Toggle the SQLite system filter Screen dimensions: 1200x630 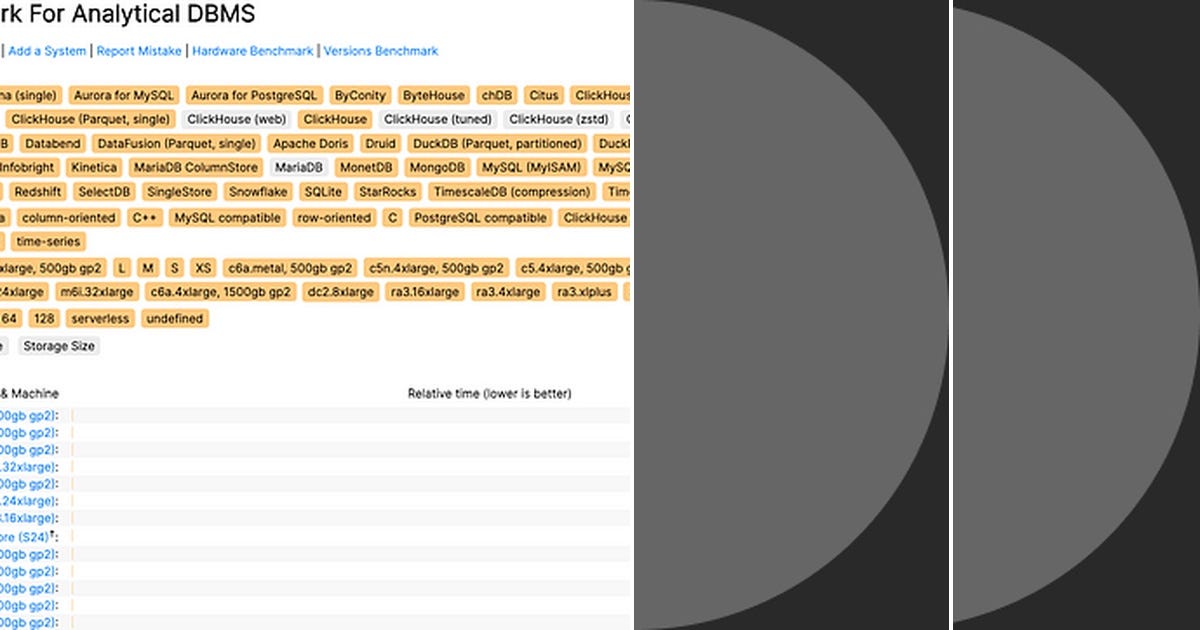click(322, 192)
